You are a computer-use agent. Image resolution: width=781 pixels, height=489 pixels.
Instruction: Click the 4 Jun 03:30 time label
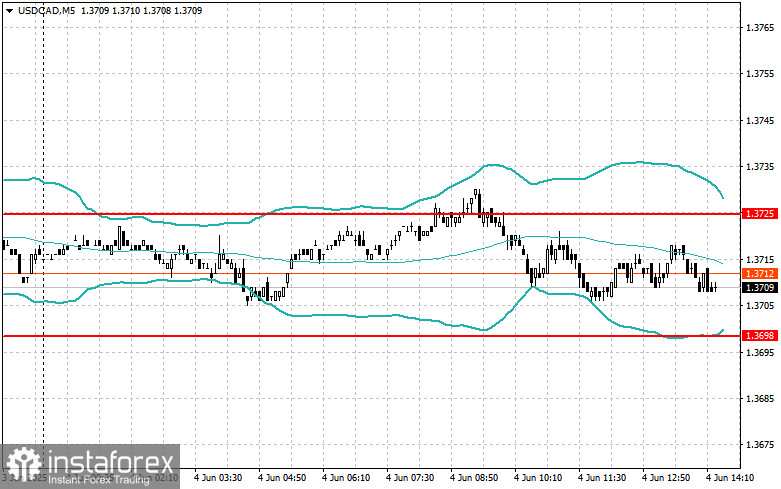(218, 478)
